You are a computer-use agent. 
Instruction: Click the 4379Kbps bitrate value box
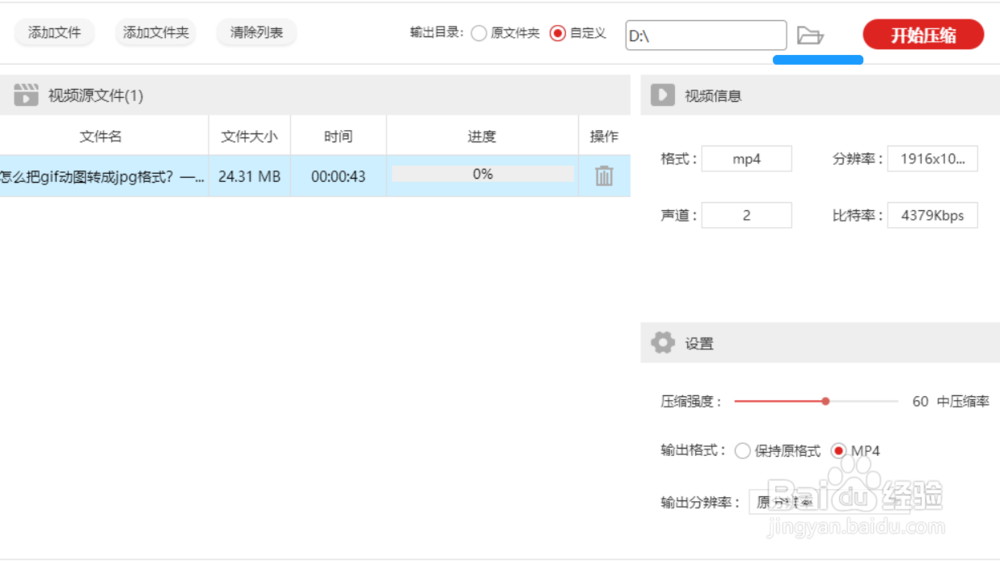click(932, 215)
